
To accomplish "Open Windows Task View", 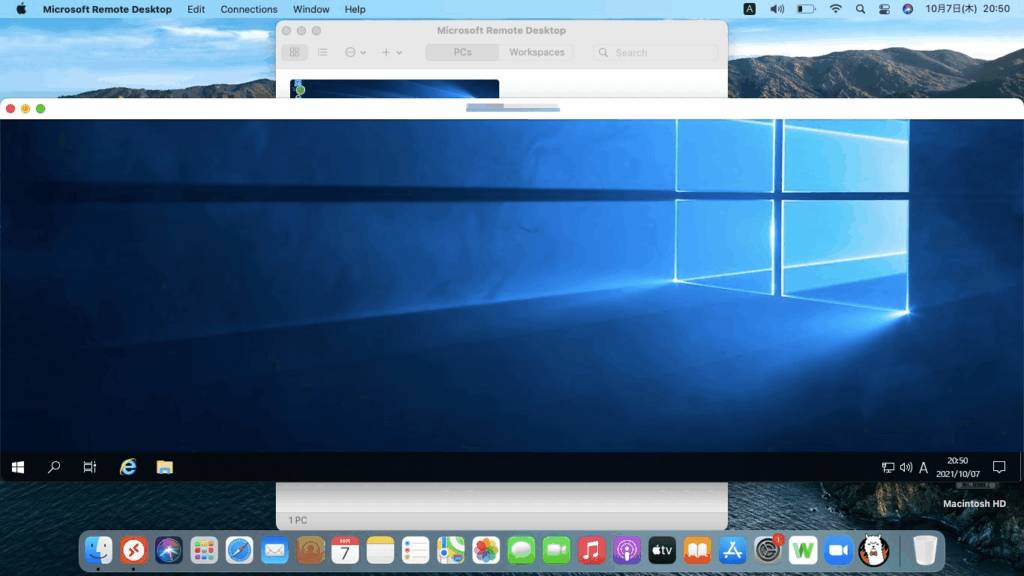I will point(89,467).
